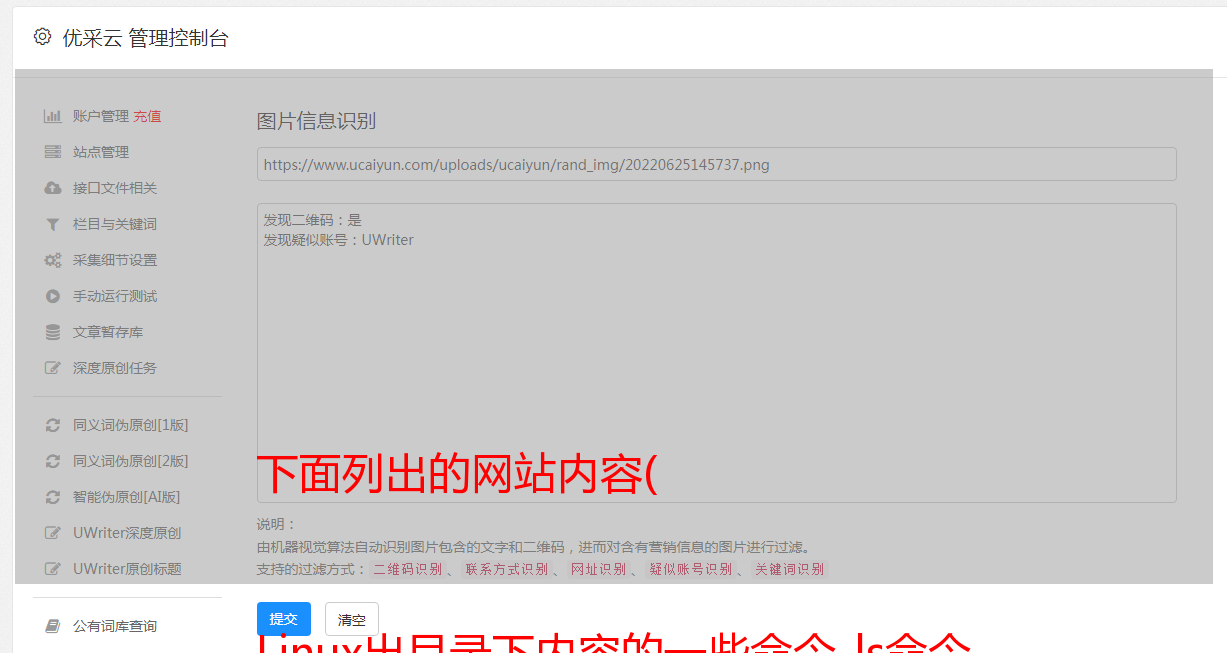Go to 站点管理 menu item

[100, 152]
